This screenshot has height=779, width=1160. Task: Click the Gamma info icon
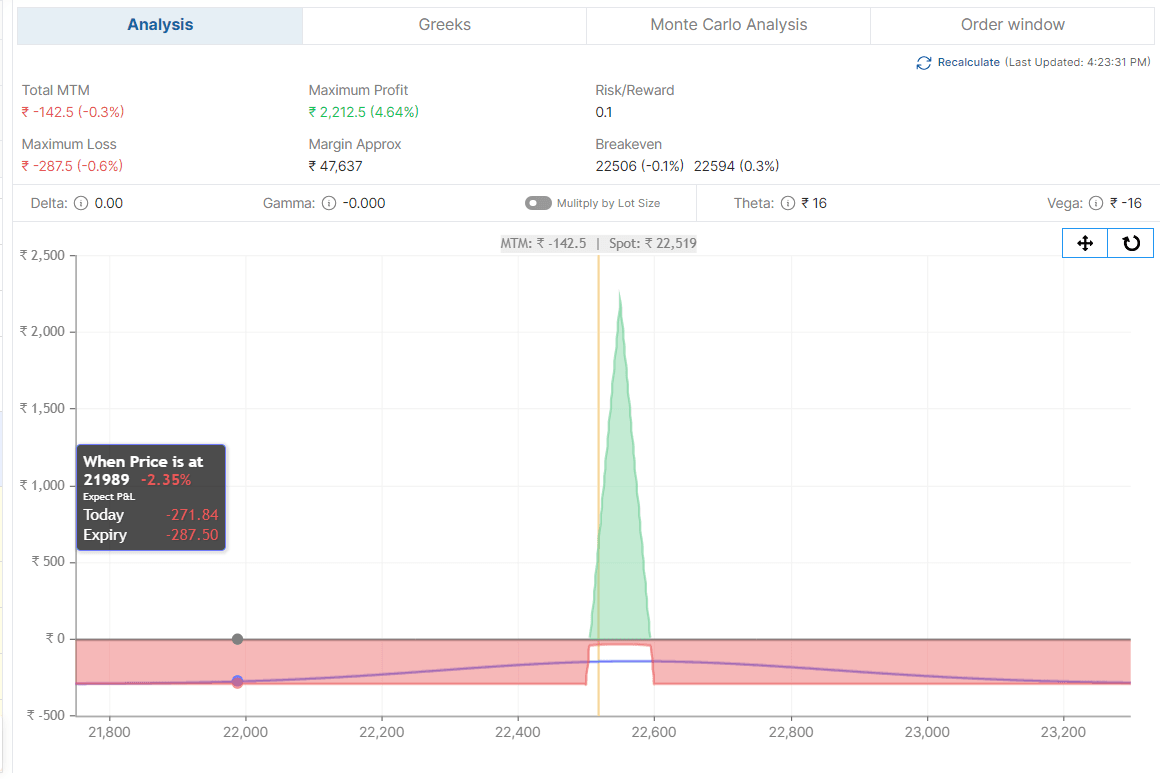coord(329,203)
